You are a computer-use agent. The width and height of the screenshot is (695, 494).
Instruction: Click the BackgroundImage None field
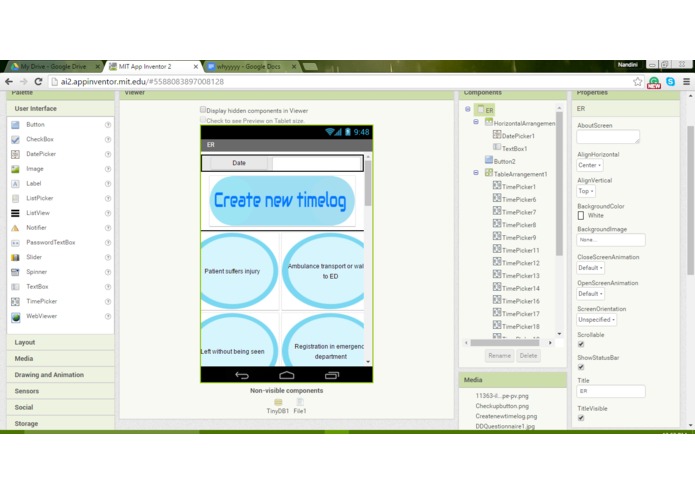pyautogui.click(x=611, y=240)
